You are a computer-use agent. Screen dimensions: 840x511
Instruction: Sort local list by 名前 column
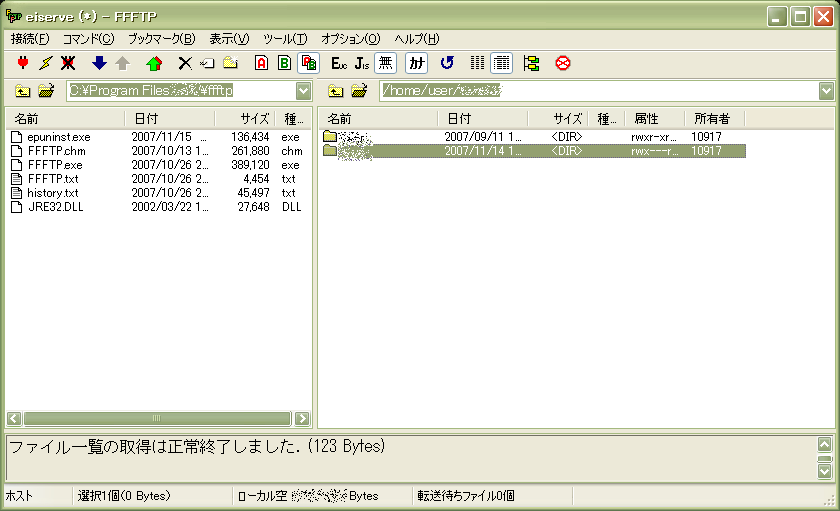(65, 118)
